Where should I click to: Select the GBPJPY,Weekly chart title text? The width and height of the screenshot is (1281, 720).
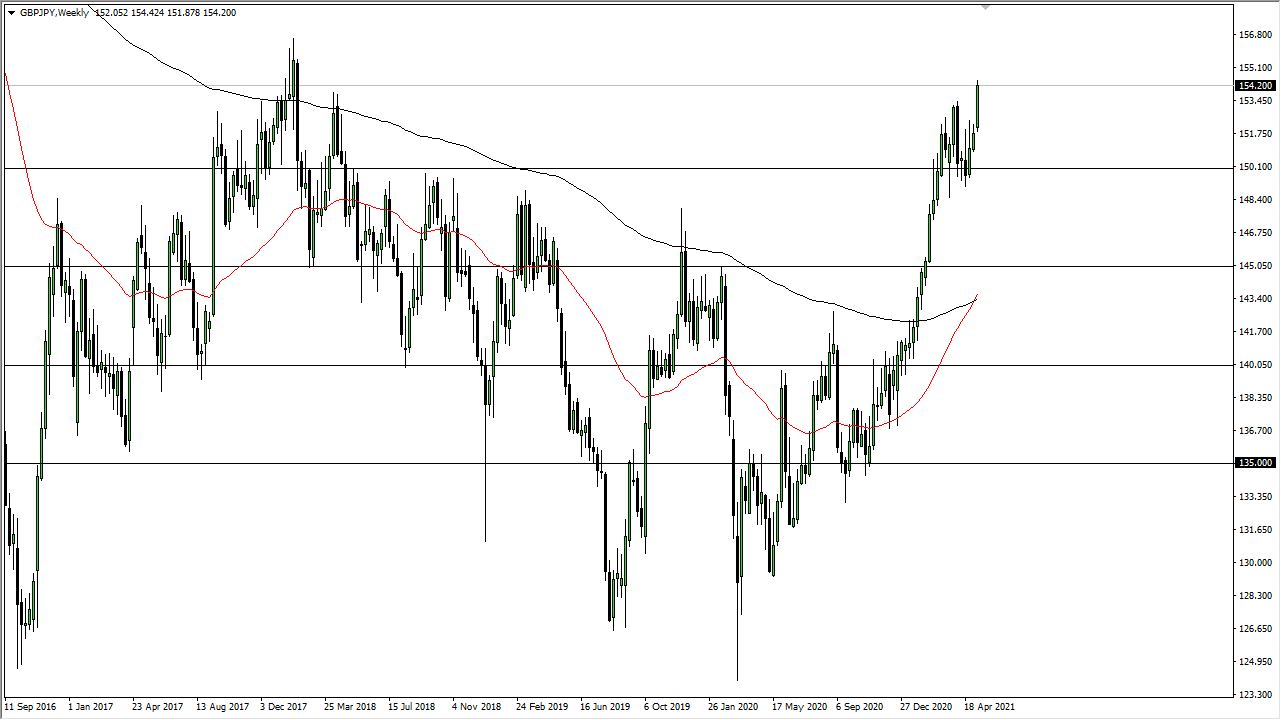[55, 13]
